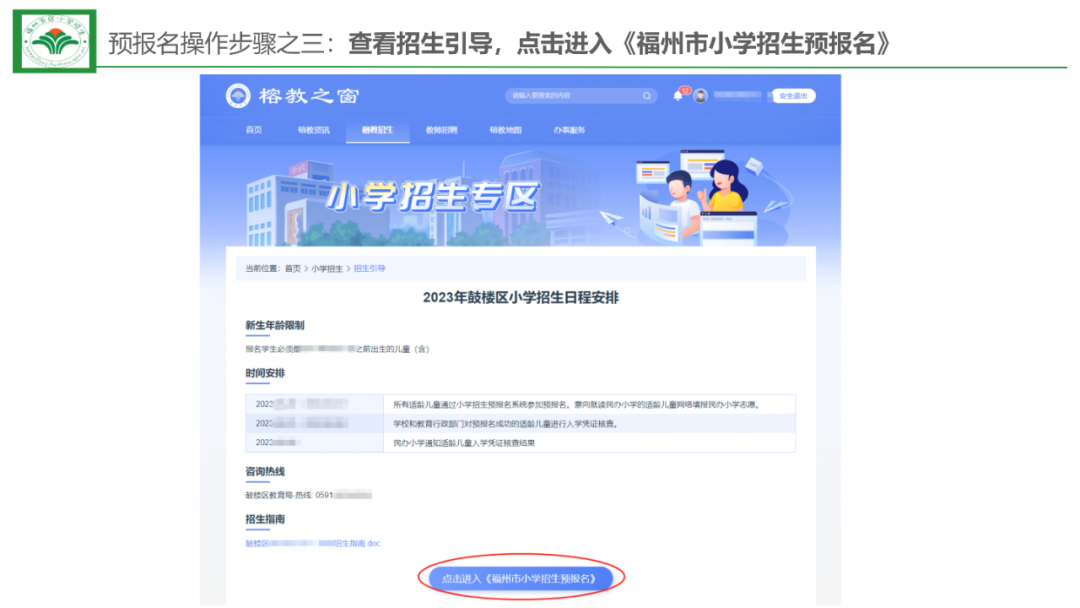Screen dimensions: 1080x608
Task: Open the 办事服务 navigation tab
Action: coord(569,130)
